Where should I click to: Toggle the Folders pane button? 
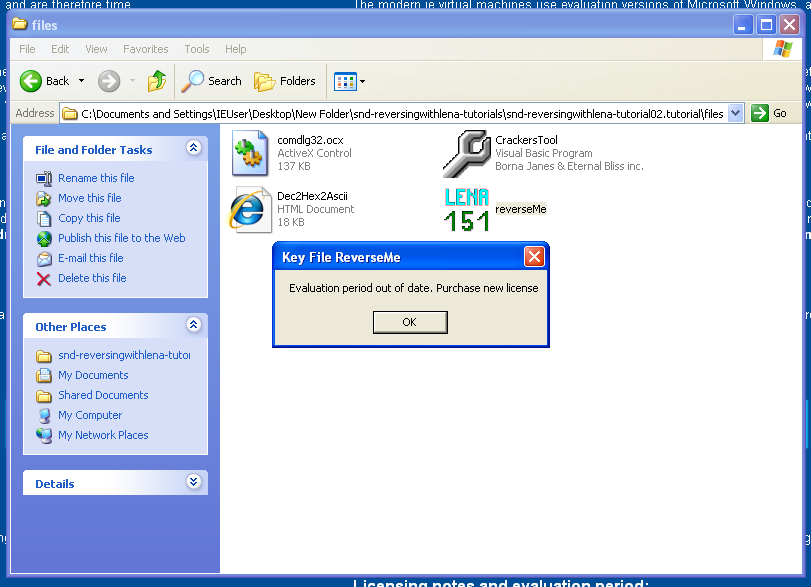pyautogui.click(x=285, y=81)
